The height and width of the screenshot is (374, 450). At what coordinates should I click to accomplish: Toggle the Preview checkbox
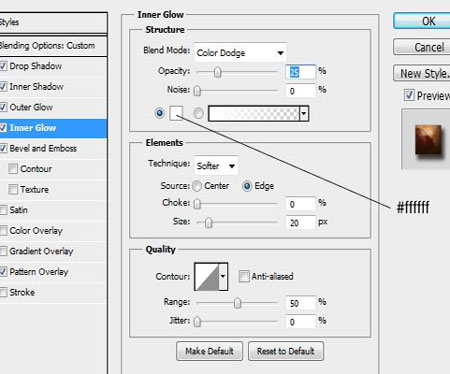pyautogui.click(x=409, y=95)
